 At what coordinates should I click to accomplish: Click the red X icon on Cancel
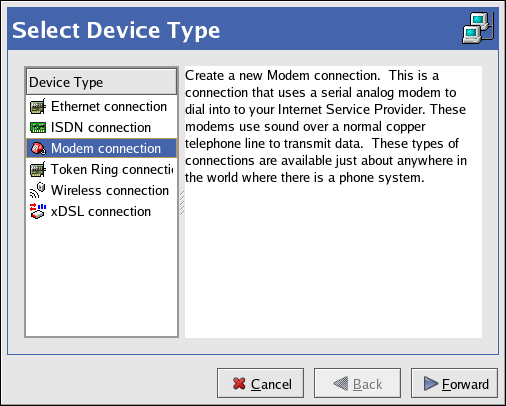pos(239,384)
